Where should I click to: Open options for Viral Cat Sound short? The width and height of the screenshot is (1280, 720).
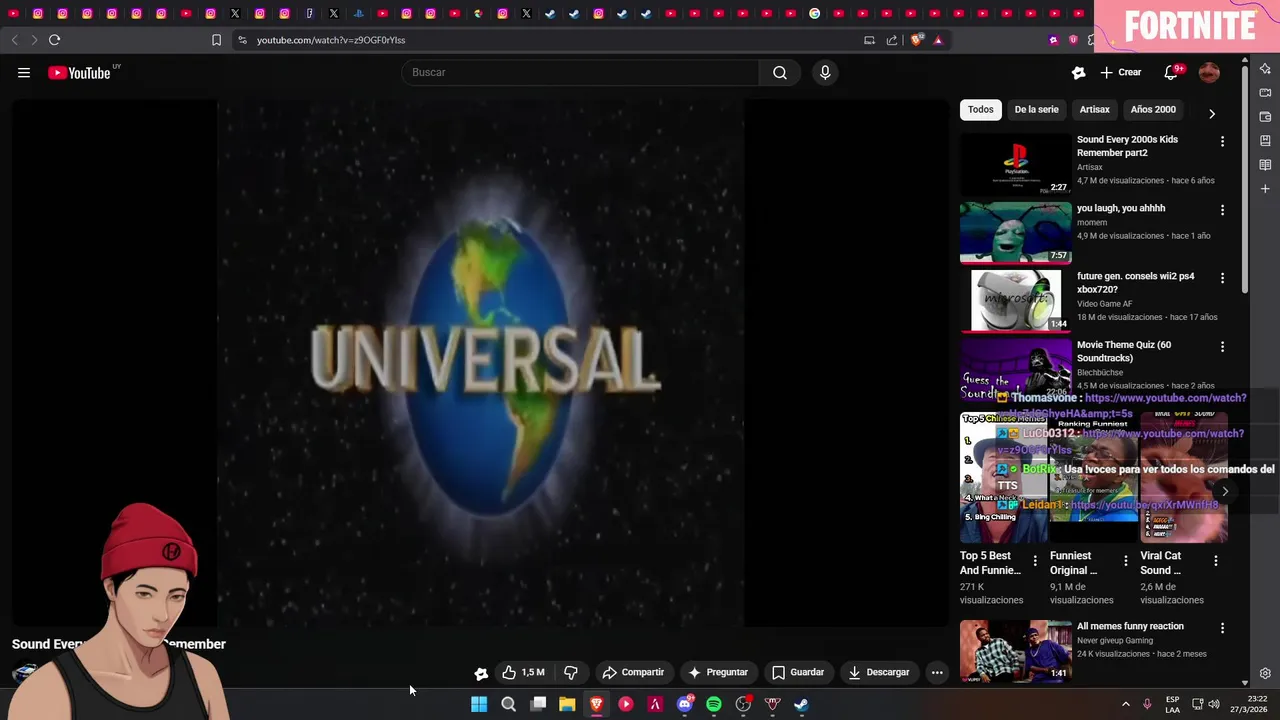coord(1216,561)
